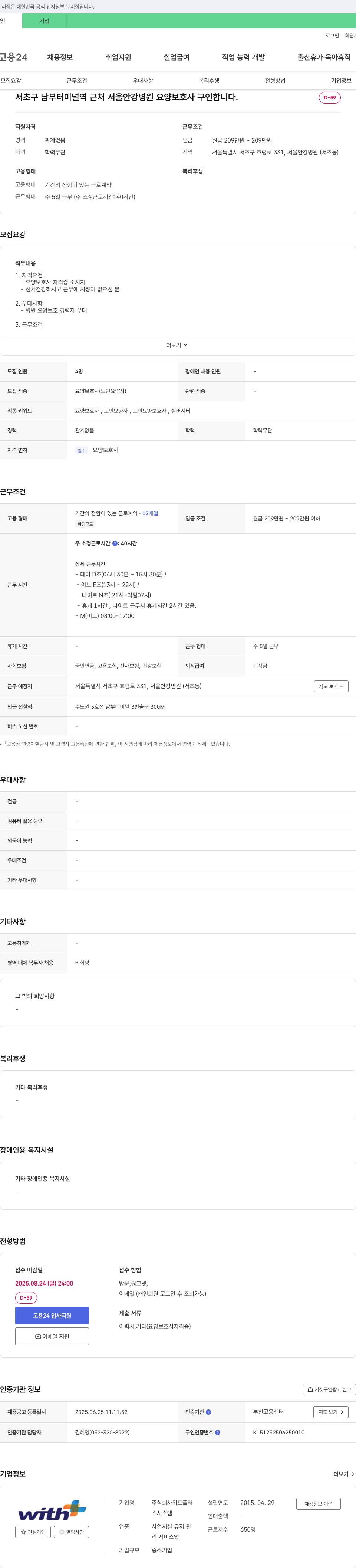Image resolution: width=356 pixels, height=1568 pixels.
Task: Jump to 모집요강 section tab
Action: [x=11, y=80]
